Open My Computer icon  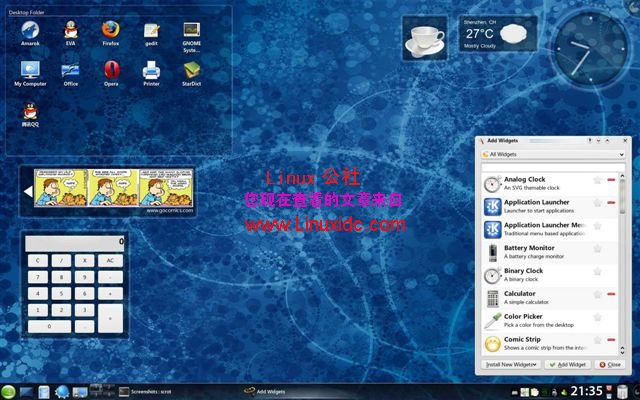coord(30,73)
